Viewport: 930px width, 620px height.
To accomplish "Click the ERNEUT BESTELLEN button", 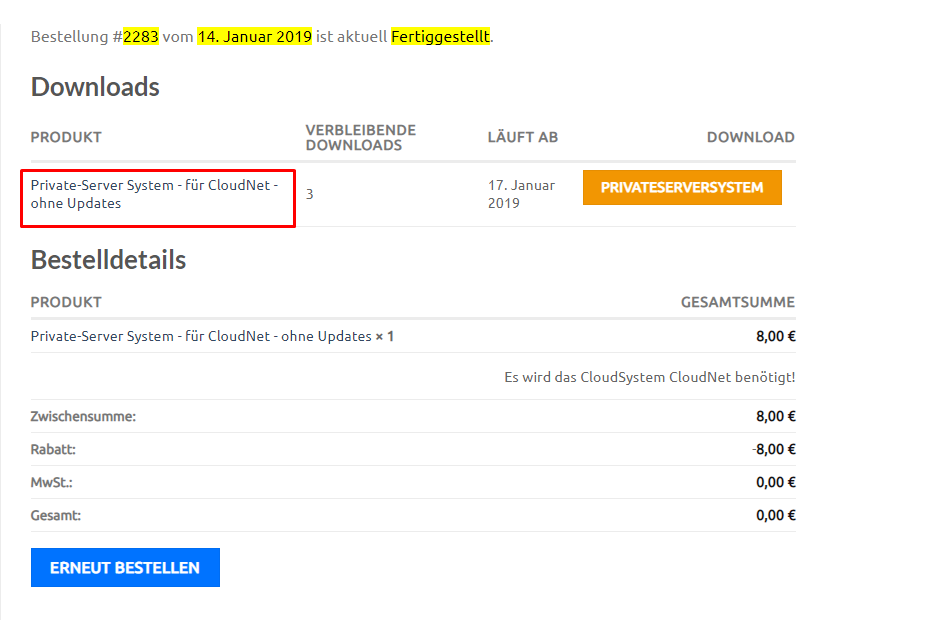I will click(x=125, y=567).
